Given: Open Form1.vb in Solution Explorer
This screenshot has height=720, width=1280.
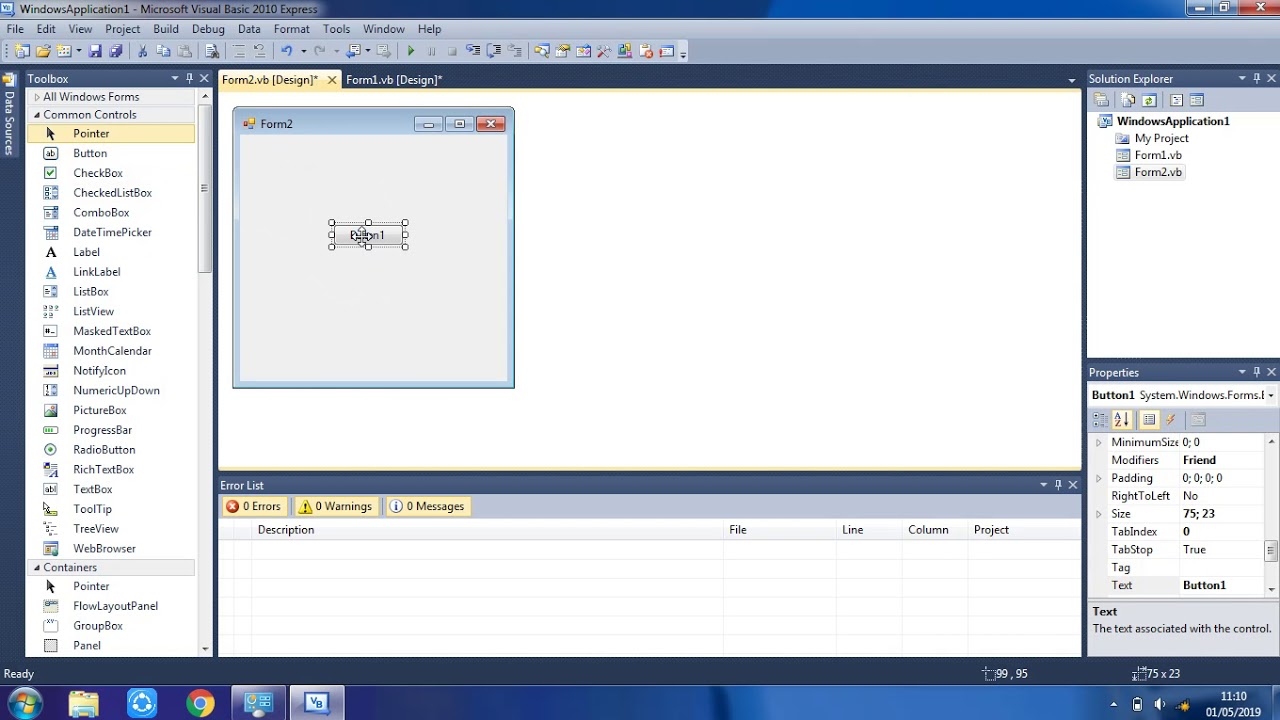Looking at the screenshot, I should pos(1158,155).
